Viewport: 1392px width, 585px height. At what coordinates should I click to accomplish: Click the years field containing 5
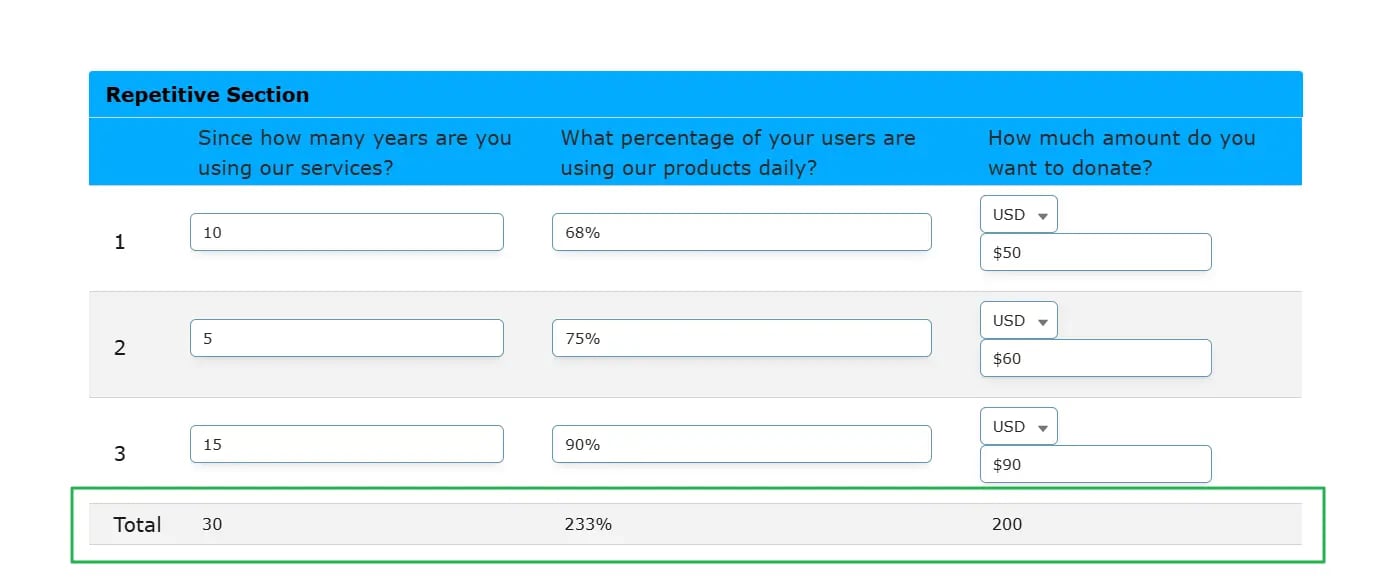(x=346, y=338)
